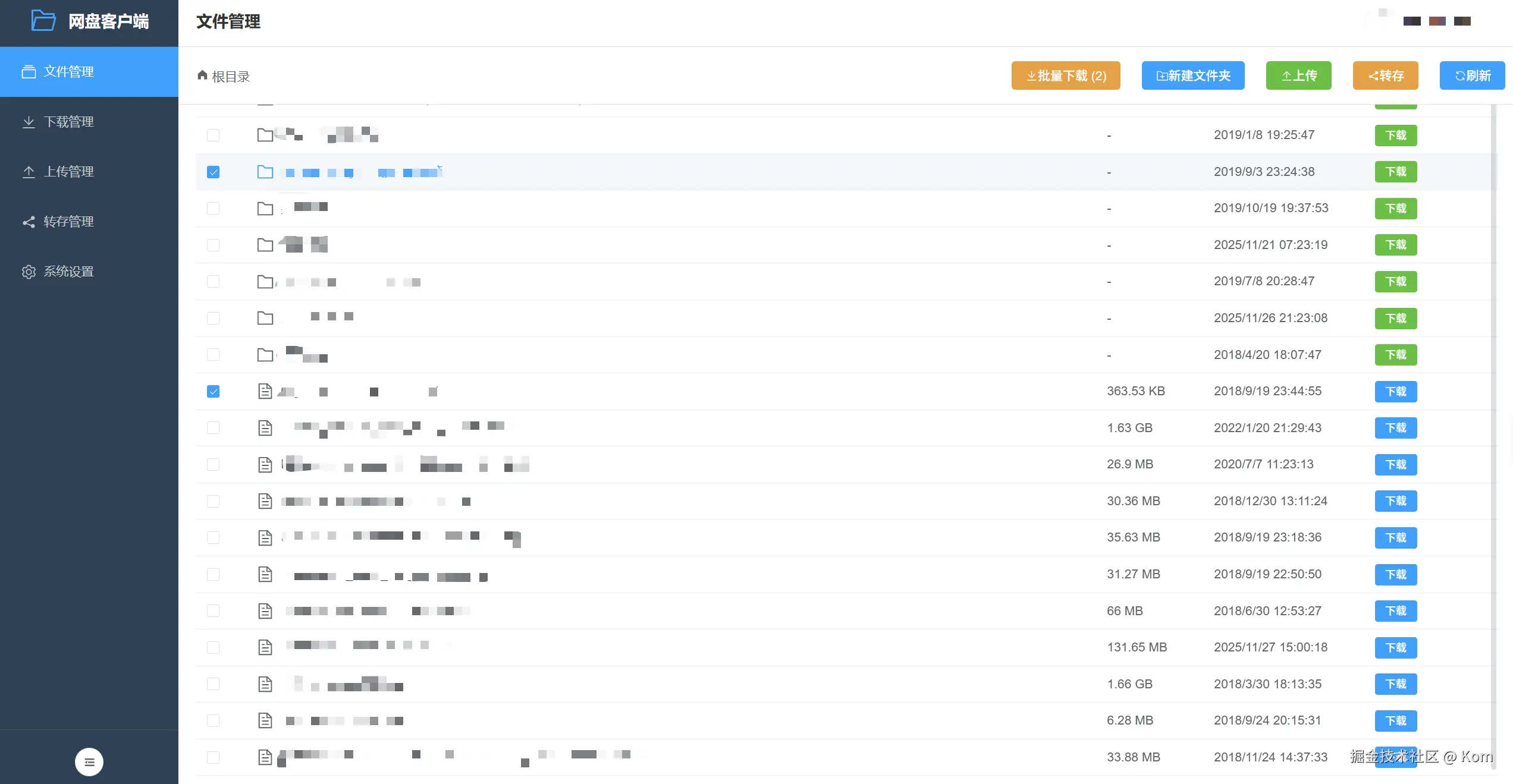This screenshot has width=1513, height=784.
Task: Uncheck the 363.53 KB file's checkbox
Action: point(214,391)
